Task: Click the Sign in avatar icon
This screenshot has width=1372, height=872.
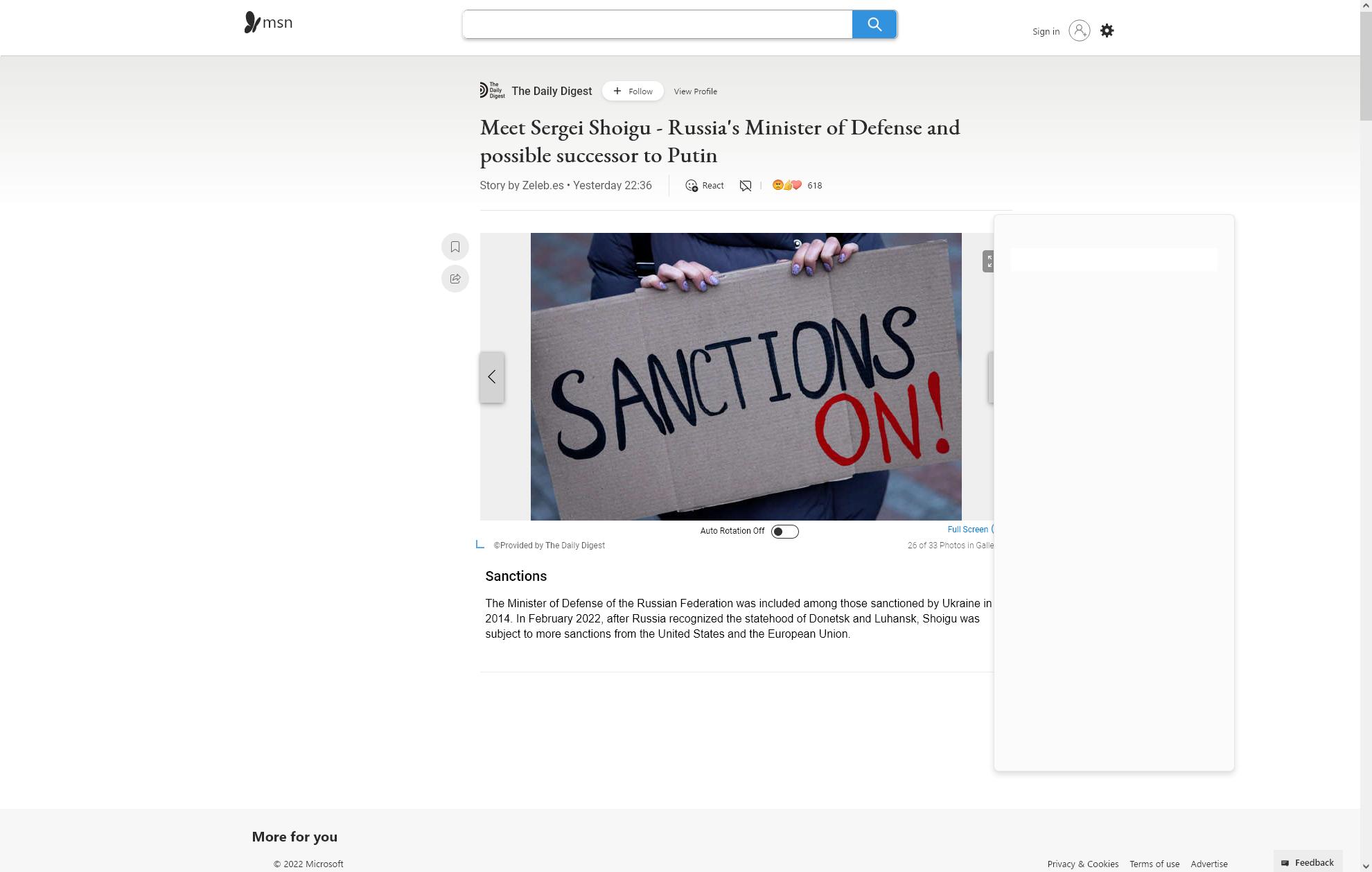Action: point(1078,30)
